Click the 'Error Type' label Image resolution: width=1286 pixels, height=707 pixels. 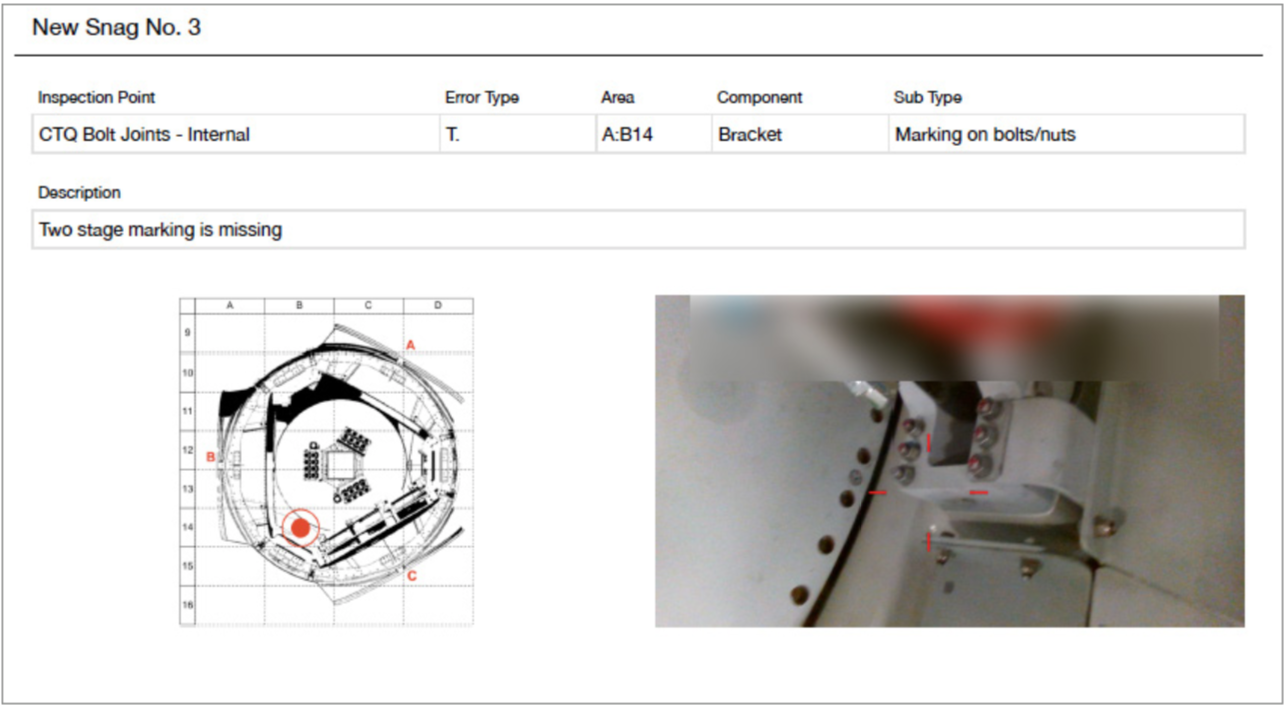point(482,97)
